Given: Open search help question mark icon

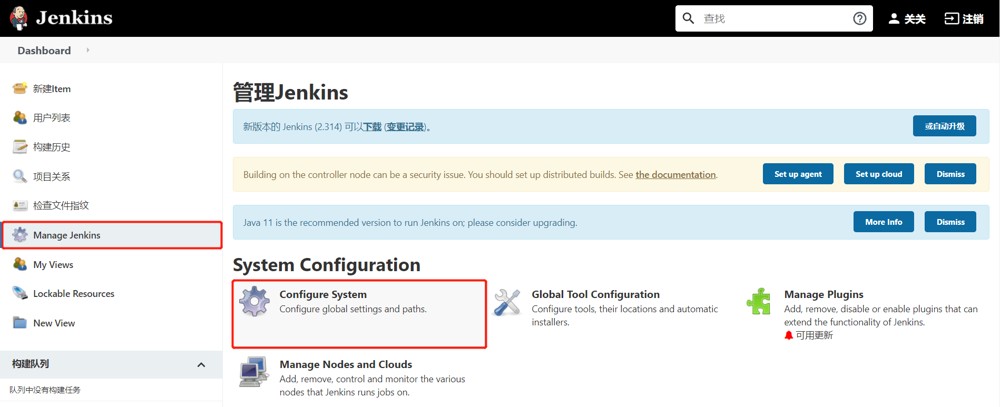Looking at the screenshot, I should (x=860, y=18).
